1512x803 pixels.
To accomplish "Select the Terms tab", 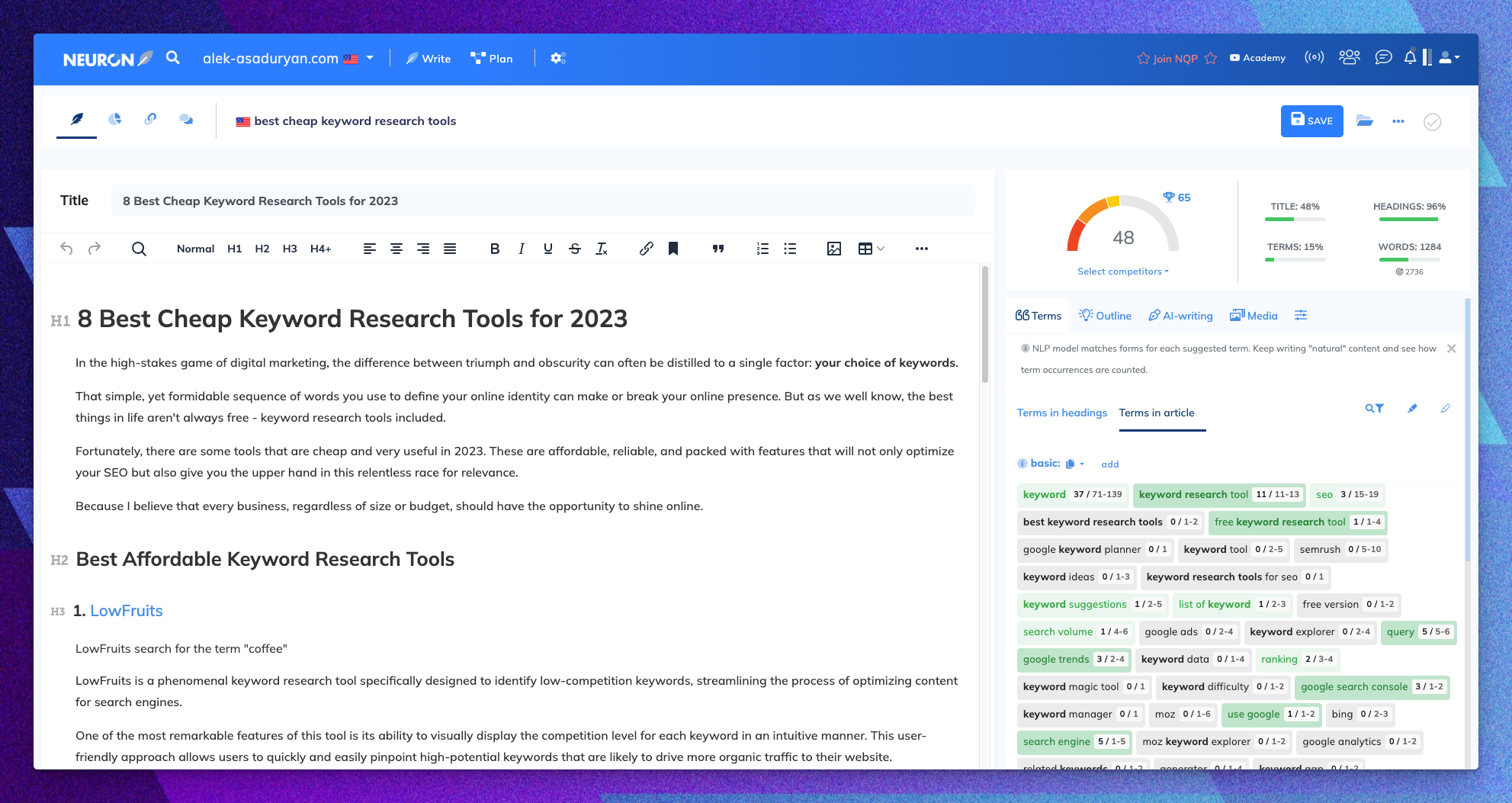I will point(1038,315).
